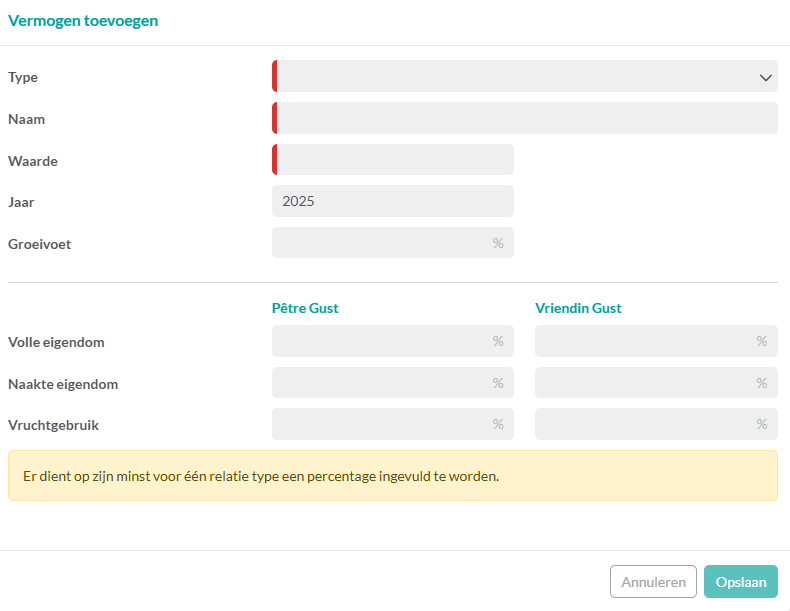
Task: Click the Vruchtgebruik row label
Action: point(54,425)
